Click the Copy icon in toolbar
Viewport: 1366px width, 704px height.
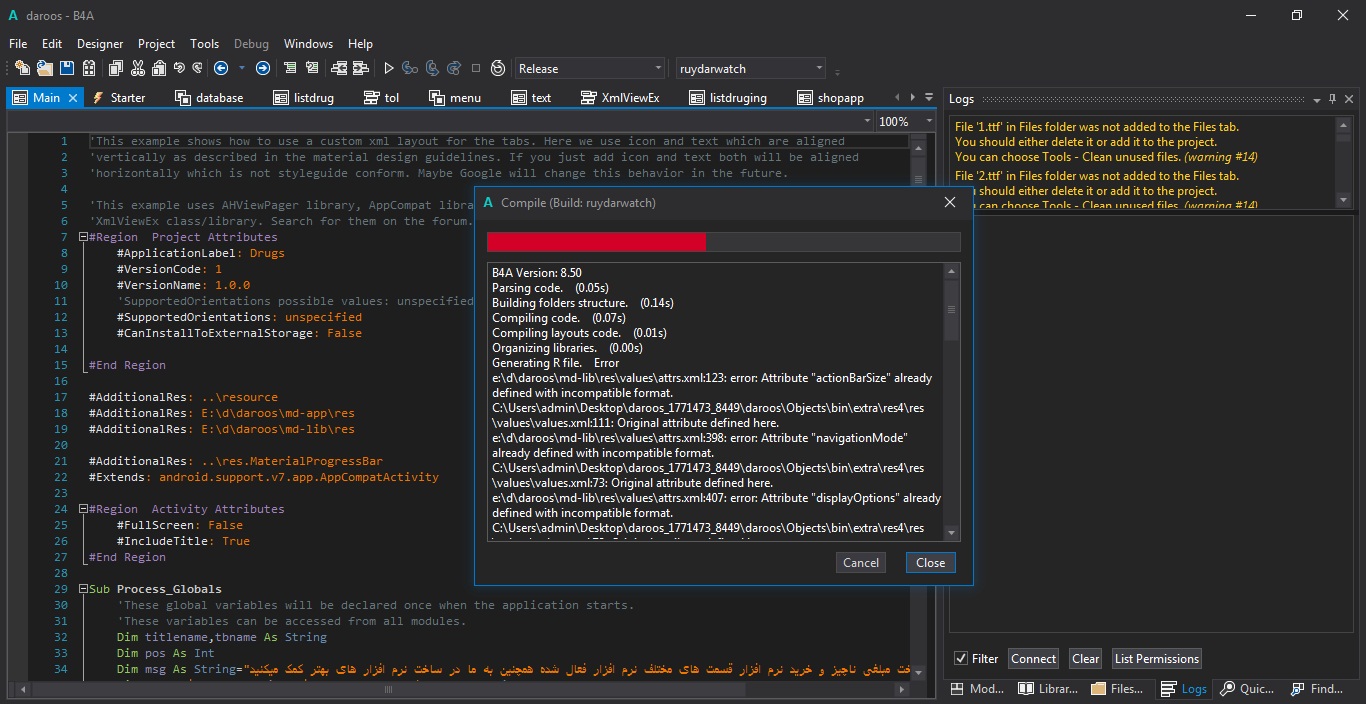(x=115, y=68)
